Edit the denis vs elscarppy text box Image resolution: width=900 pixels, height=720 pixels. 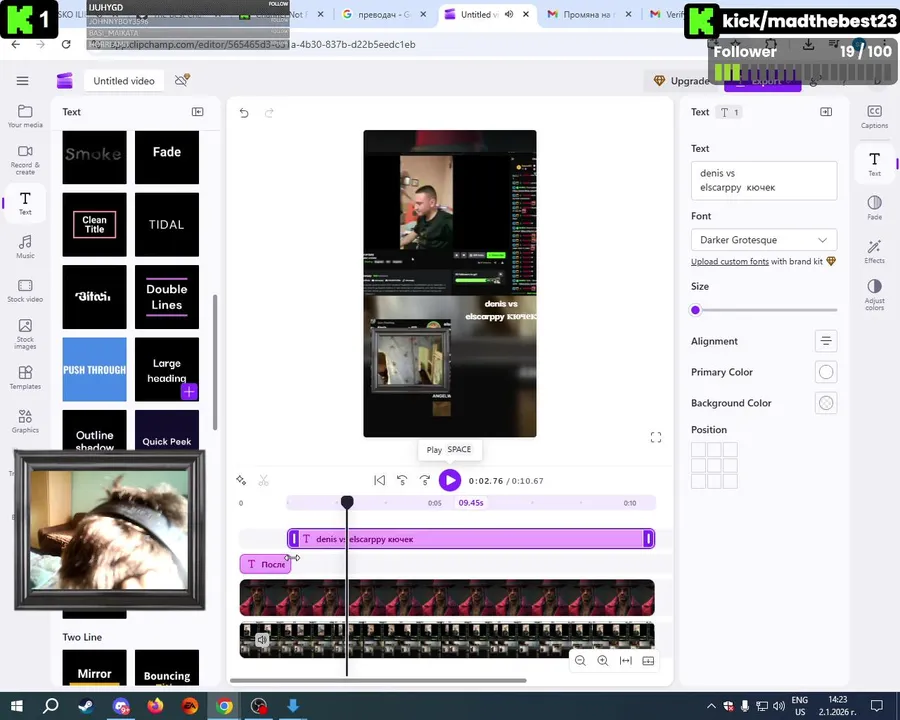(x=764, y=180)
